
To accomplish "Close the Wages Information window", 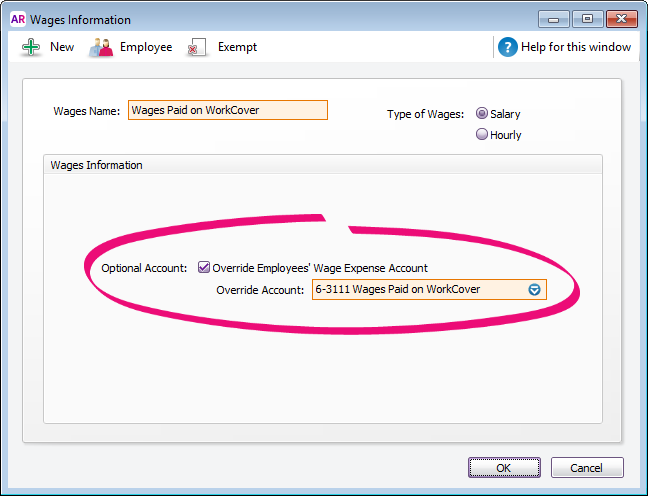I will [622, 19].
